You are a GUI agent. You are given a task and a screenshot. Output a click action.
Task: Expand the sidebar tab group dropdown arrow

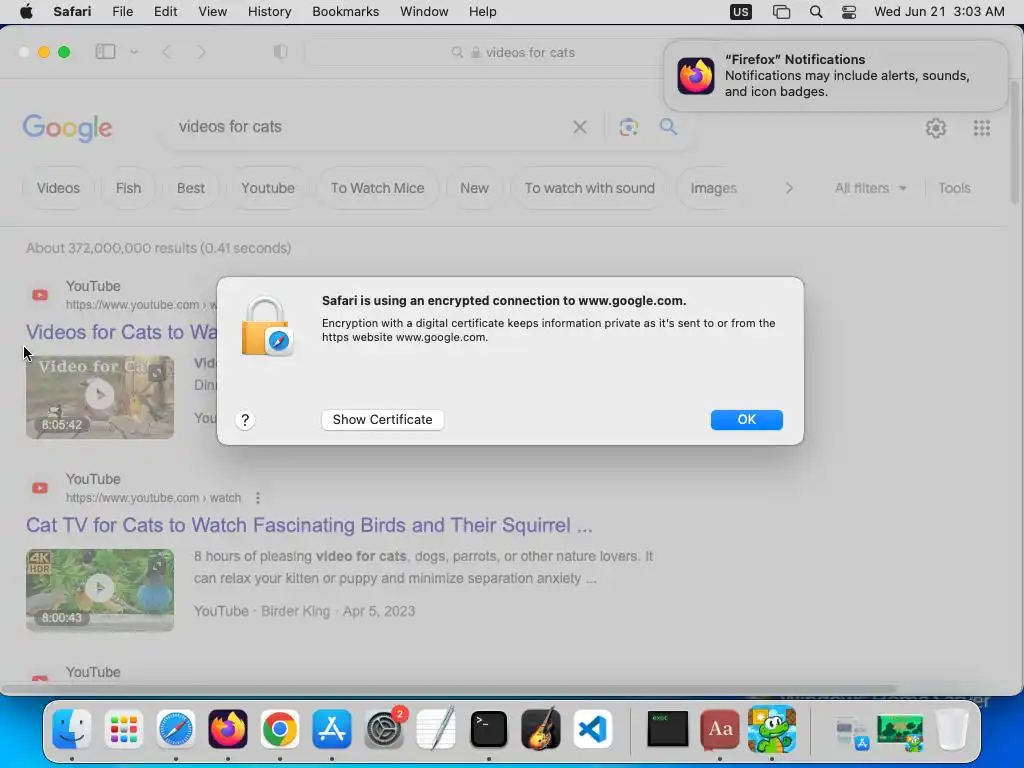tap(134, 52)
